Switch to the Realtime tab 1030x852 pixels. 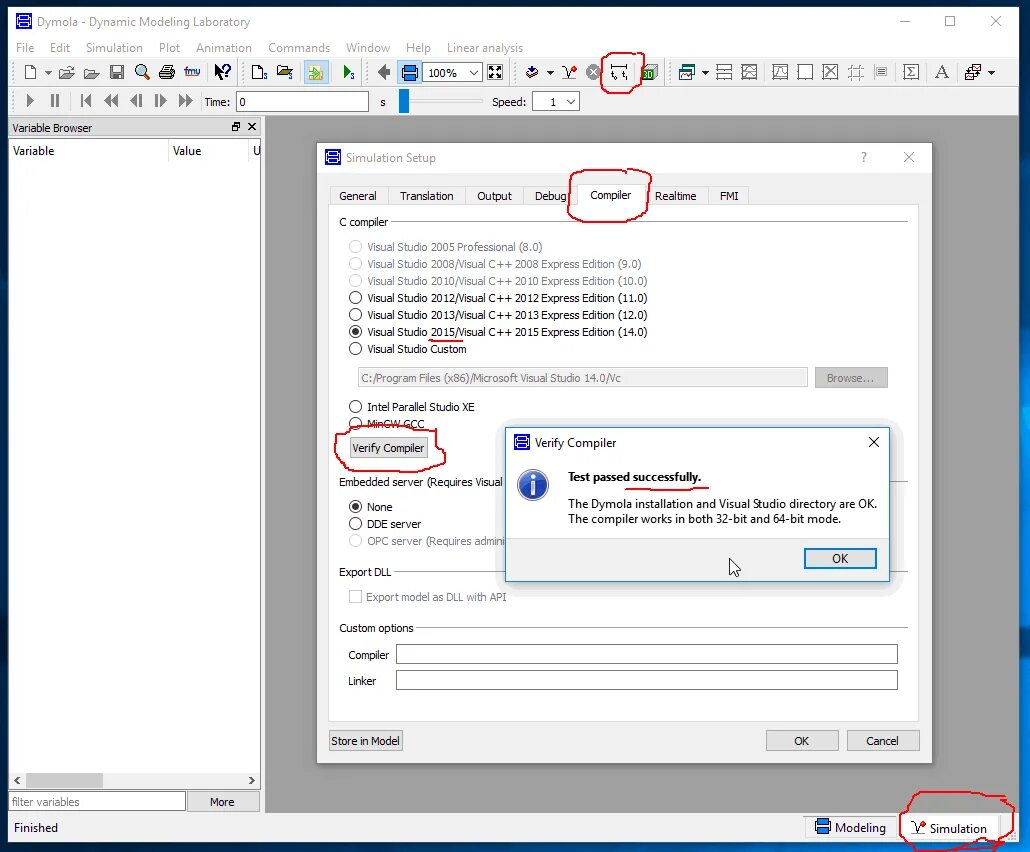(675, 196)
